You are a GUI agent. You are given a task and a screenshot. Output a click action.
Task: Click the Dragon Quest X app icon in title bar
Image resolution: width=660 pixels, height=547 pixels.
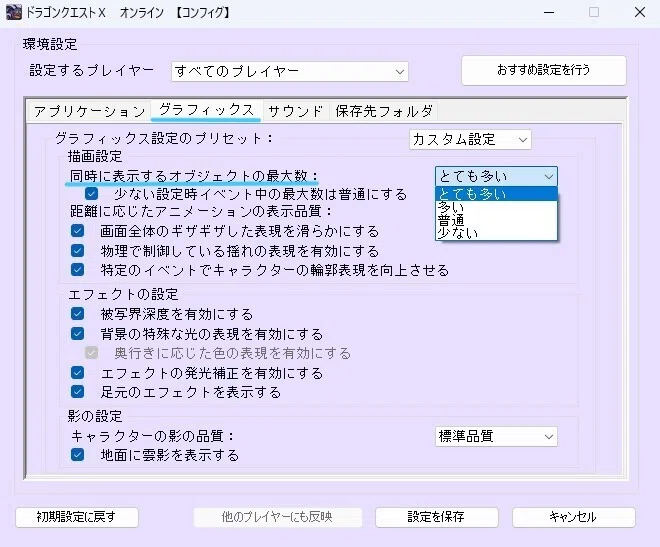13,12
